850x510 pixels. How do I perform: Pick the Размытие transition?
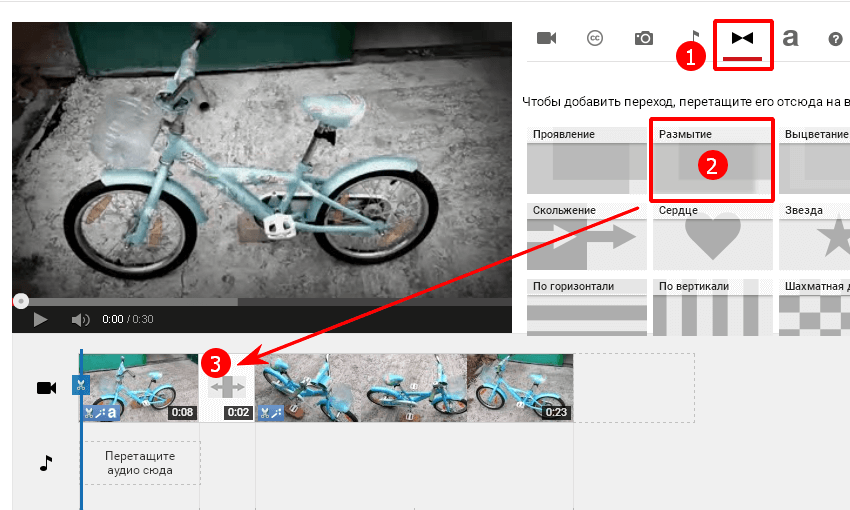(712, 160)
